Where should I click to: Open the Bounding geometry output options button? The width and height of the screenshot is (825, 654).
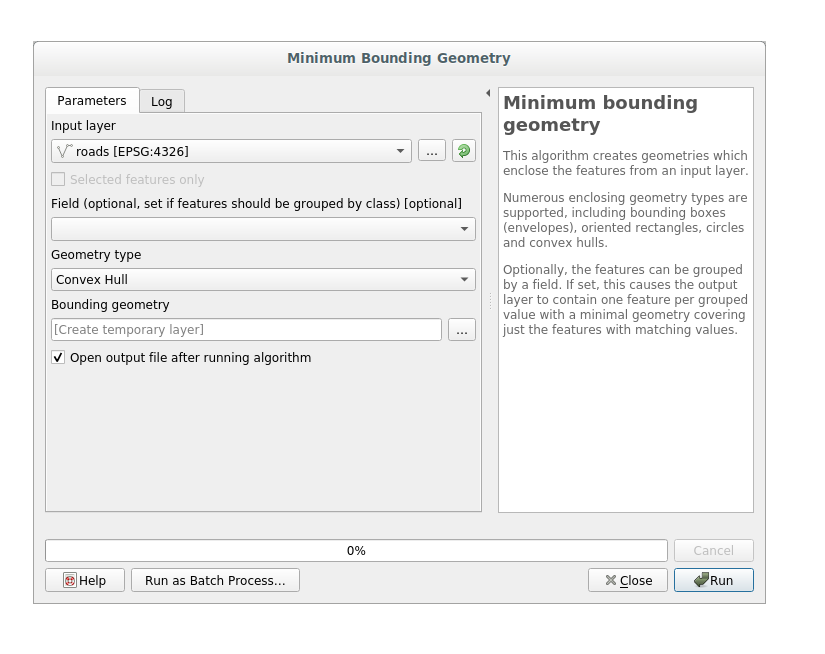(x=461, y=330)
